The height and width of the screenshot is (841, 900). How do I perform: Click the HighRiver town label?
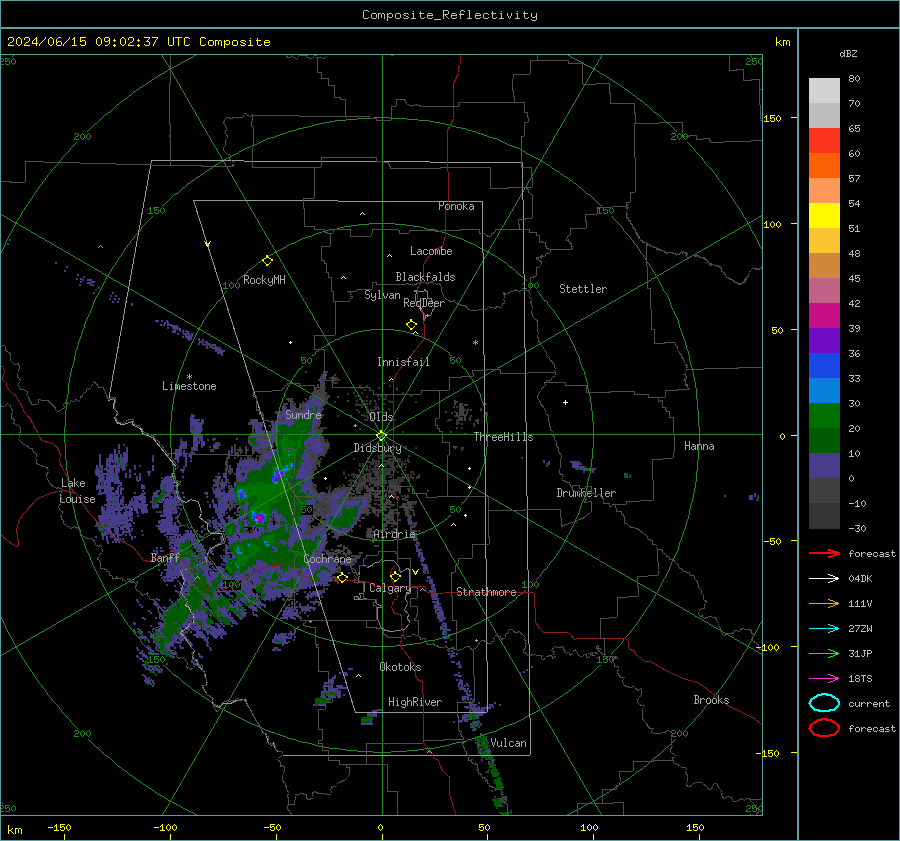click(415, 702)
